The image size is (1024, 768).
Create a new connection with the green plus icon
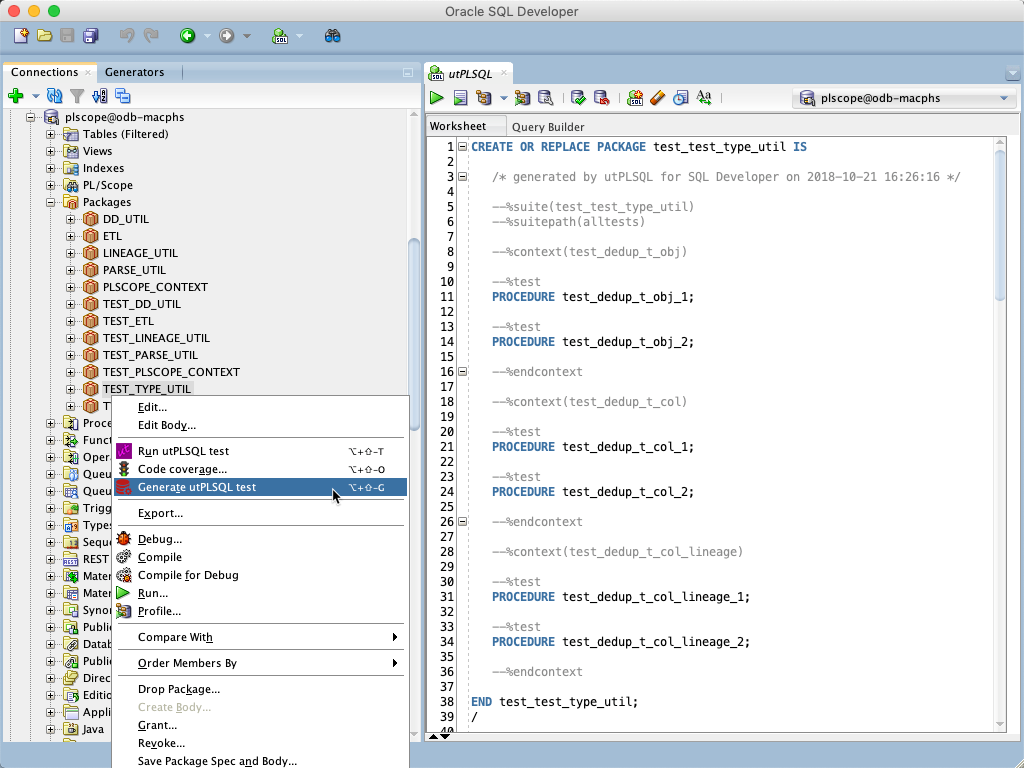pos(15,96)
